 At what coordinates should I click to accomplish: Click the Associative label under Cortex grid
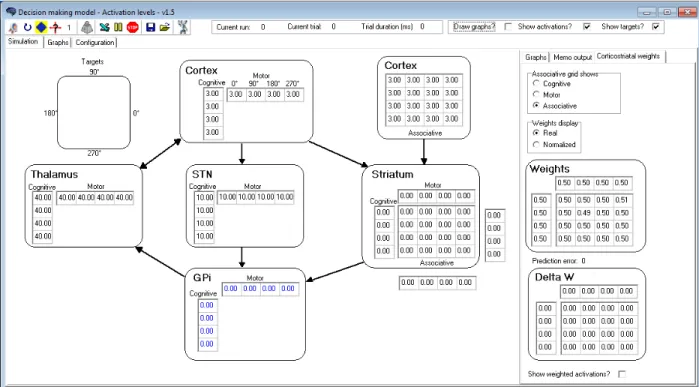coord(425,133)
